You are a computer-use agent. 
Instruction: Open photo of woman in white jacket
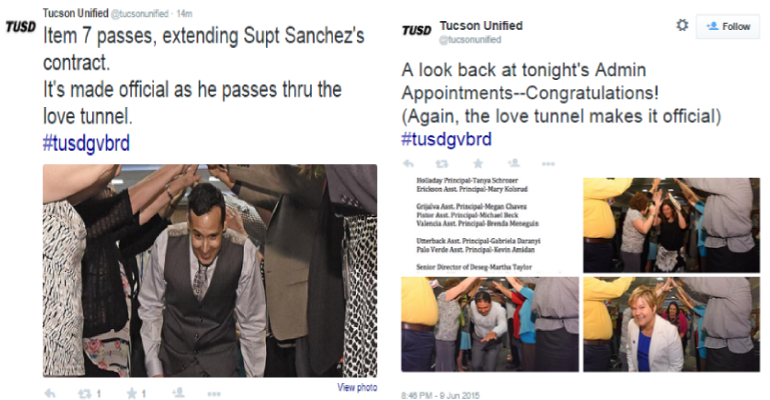point(671,324)
